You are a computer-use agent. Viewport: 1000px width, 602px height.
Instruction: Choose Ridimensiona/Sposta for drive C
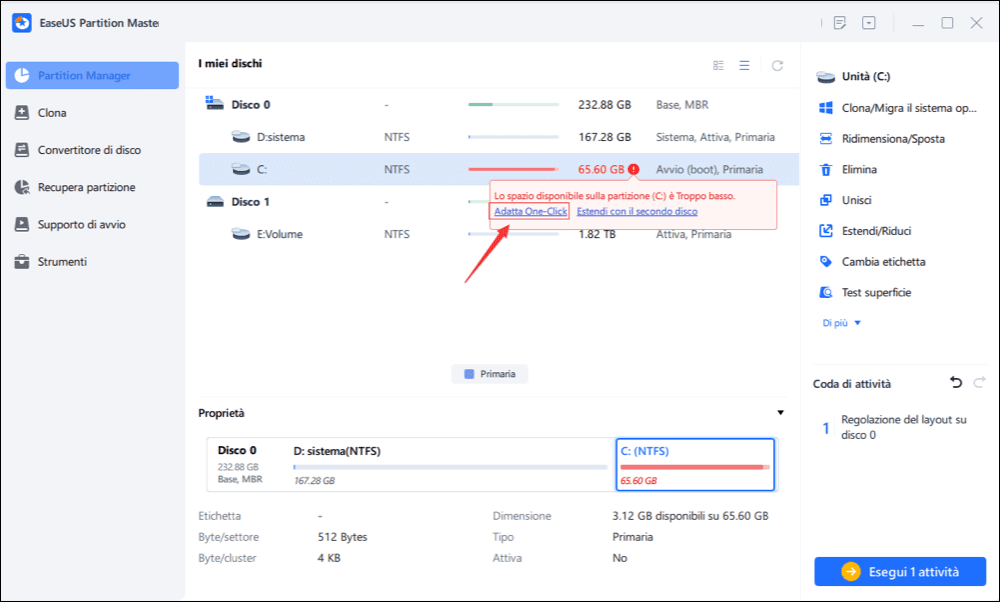tap(882, 138)
